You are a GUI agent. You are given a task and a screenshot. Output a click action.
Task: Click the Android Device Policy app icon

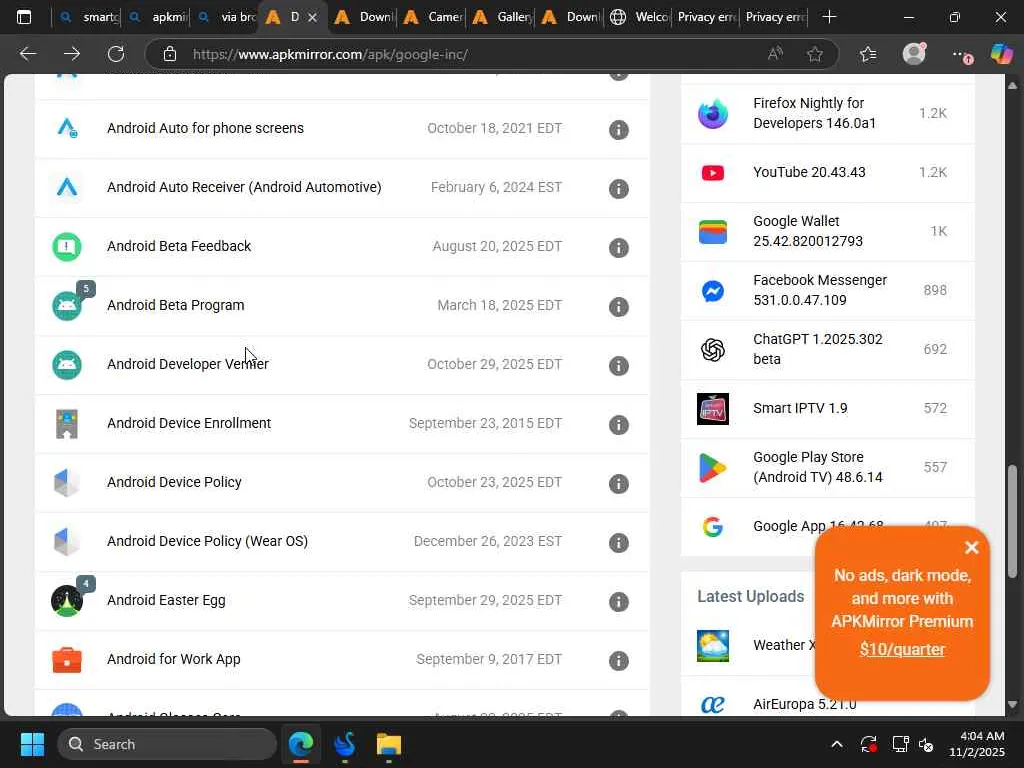[67, 483]
